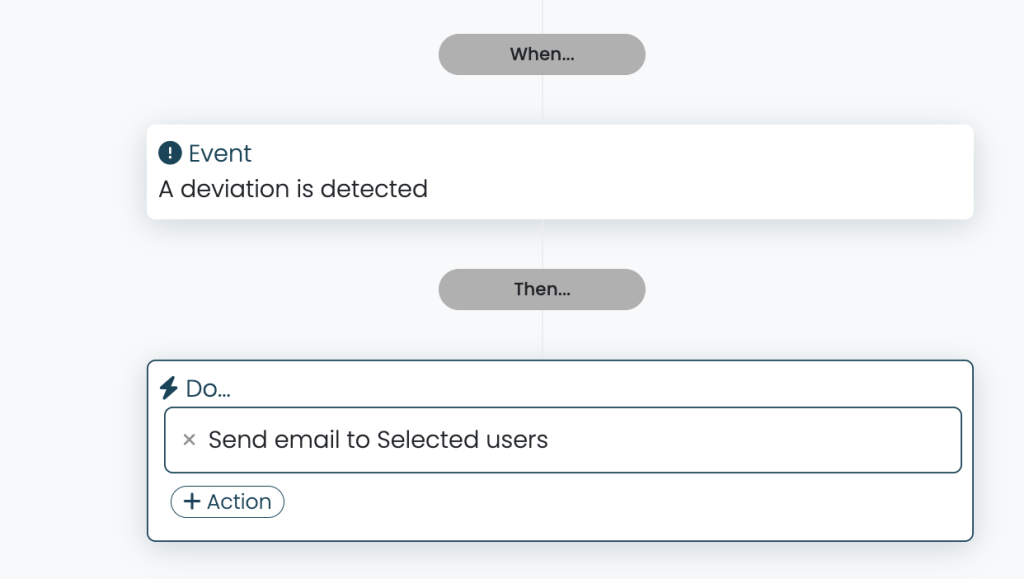1024x579 pixels.
Task: Click the connector line between Event and Then
Action: click(542, 244)
